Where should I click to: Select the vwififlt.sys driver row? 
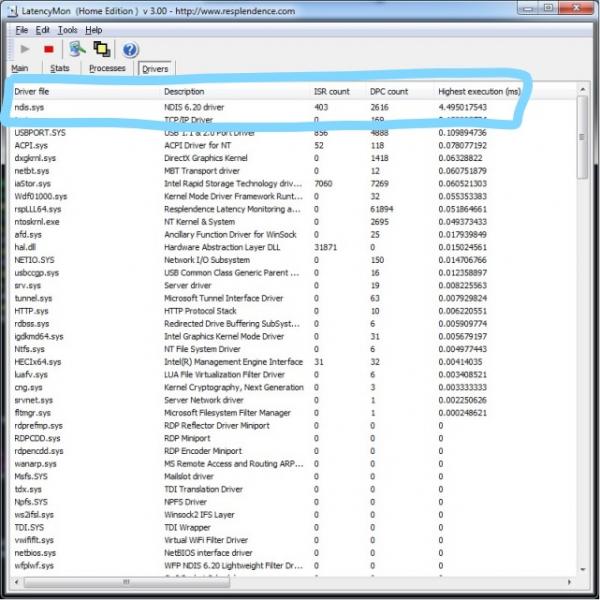tap(293, 540)
